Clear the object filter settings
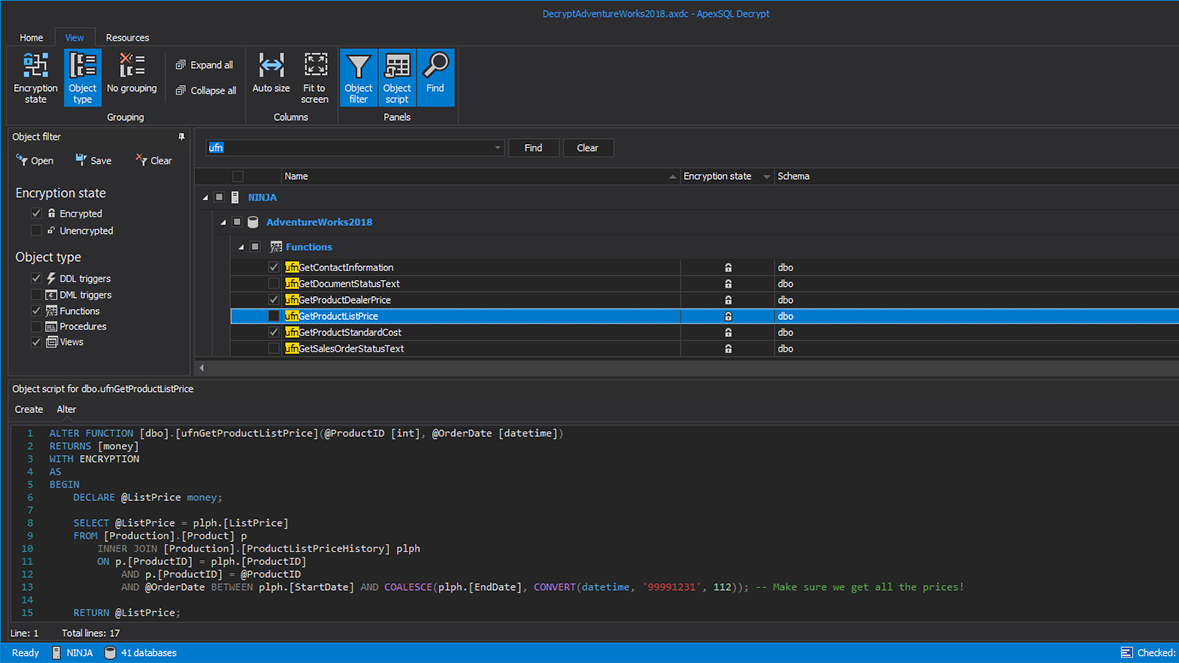The height and width of the screenshot is (663, 1179). click(154, 160)
